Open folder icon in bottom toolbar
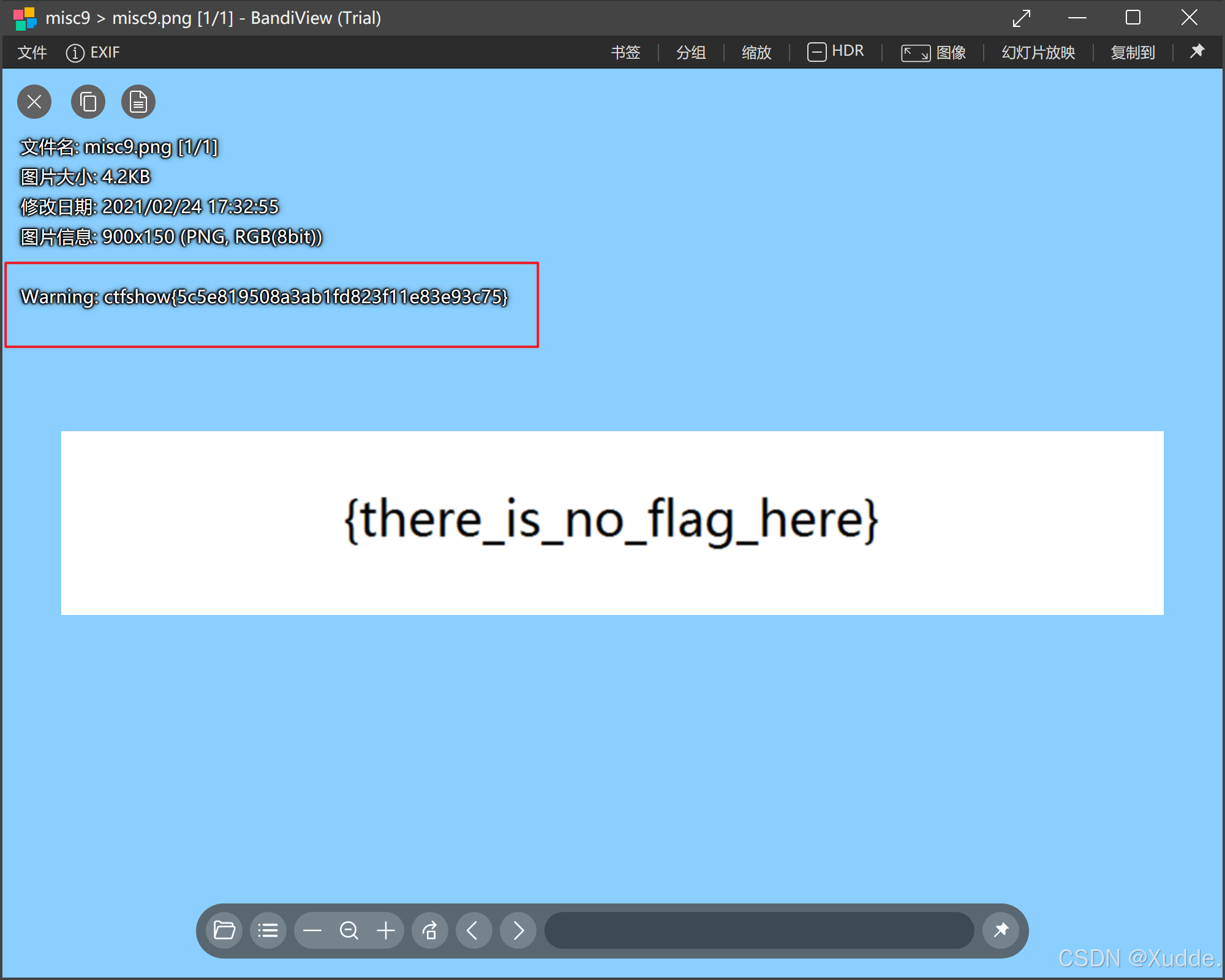Viewport: 1225px width, 980px height. pyautogui.click(x=224, y=931)
